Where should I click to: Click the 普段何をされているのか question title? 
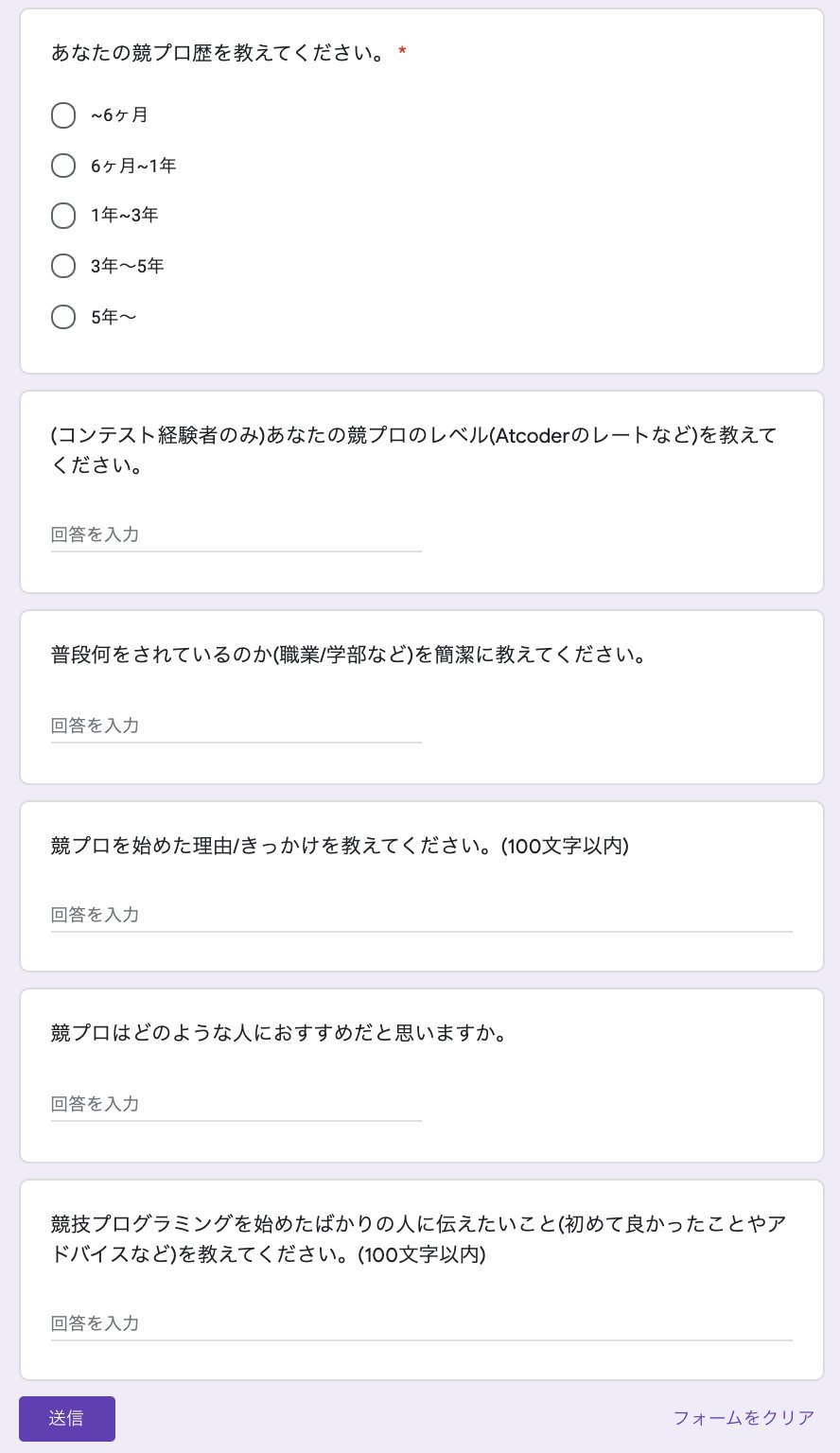coord(350,655)
